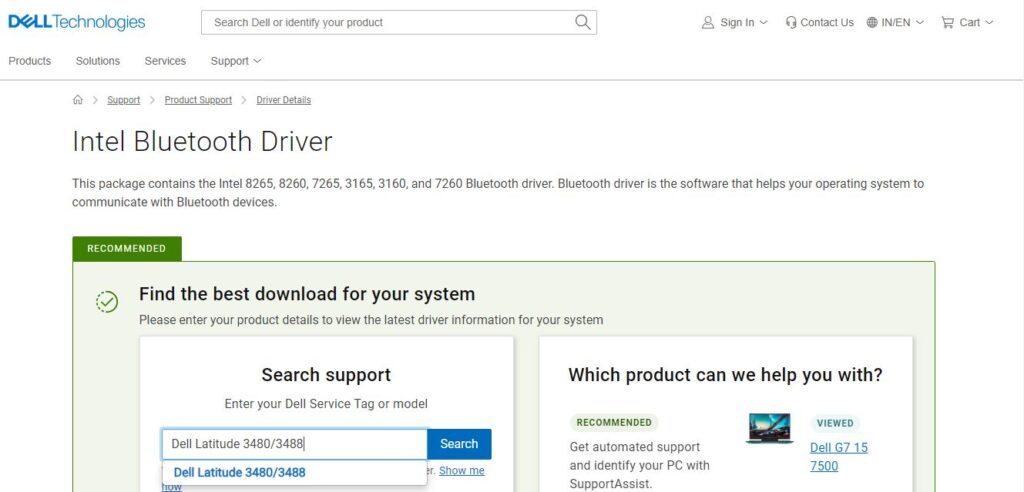This screenshot has height=492, width=1024.
Task: Click the Sign In text
Action: 737,22
